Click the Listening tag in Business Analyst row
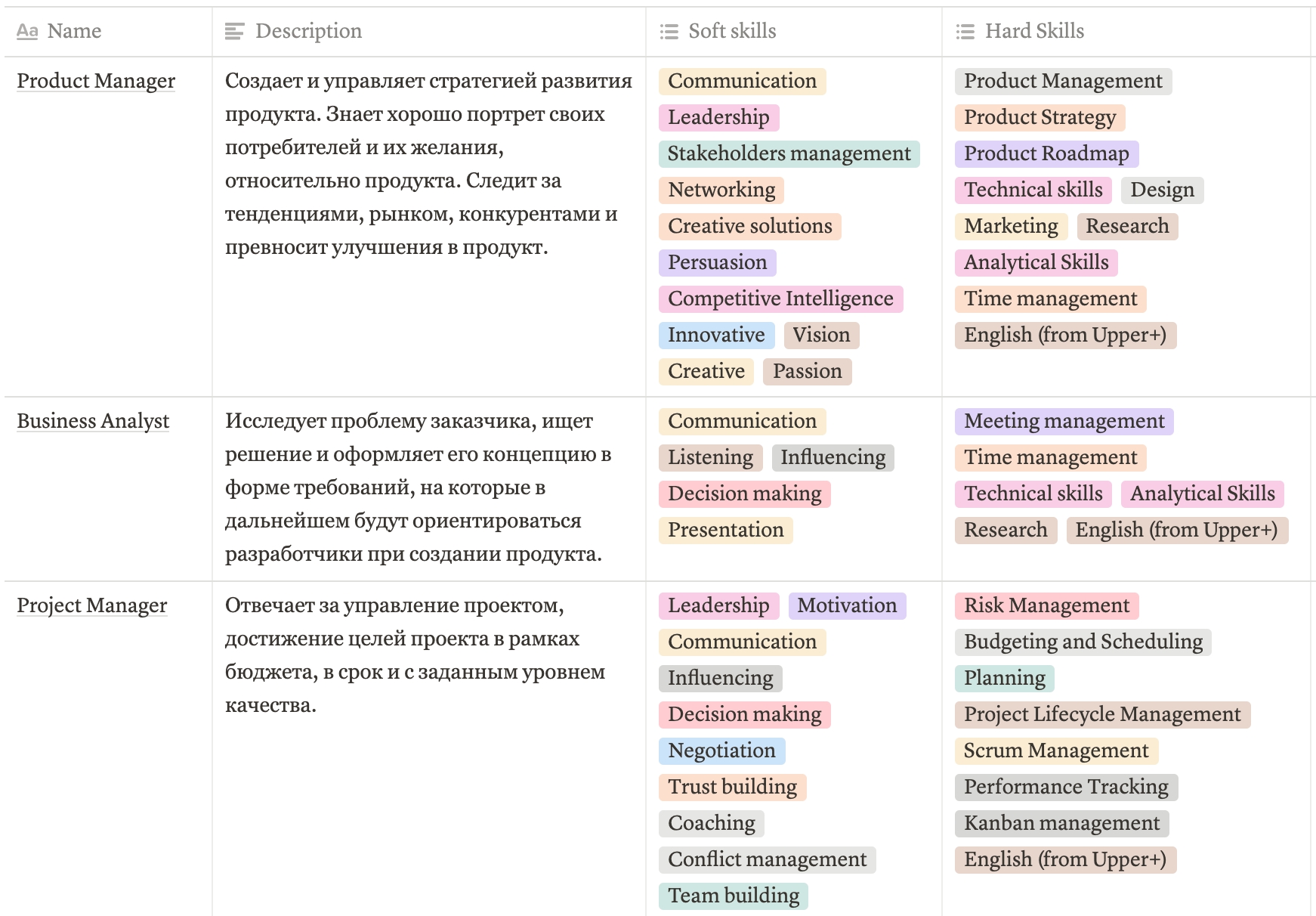The image size is (1316, 916). click(710, 457)
